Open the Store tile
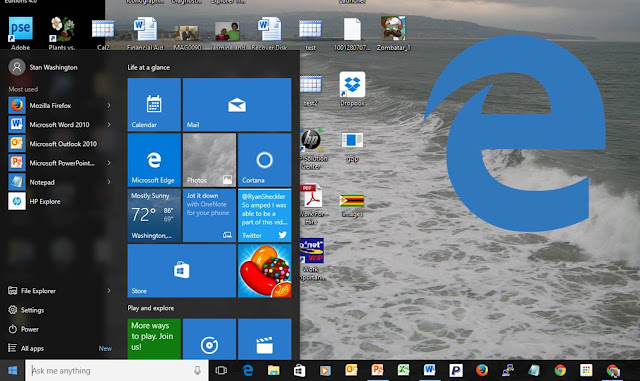This screenshot has width=640, height=381. pos(182,271)
